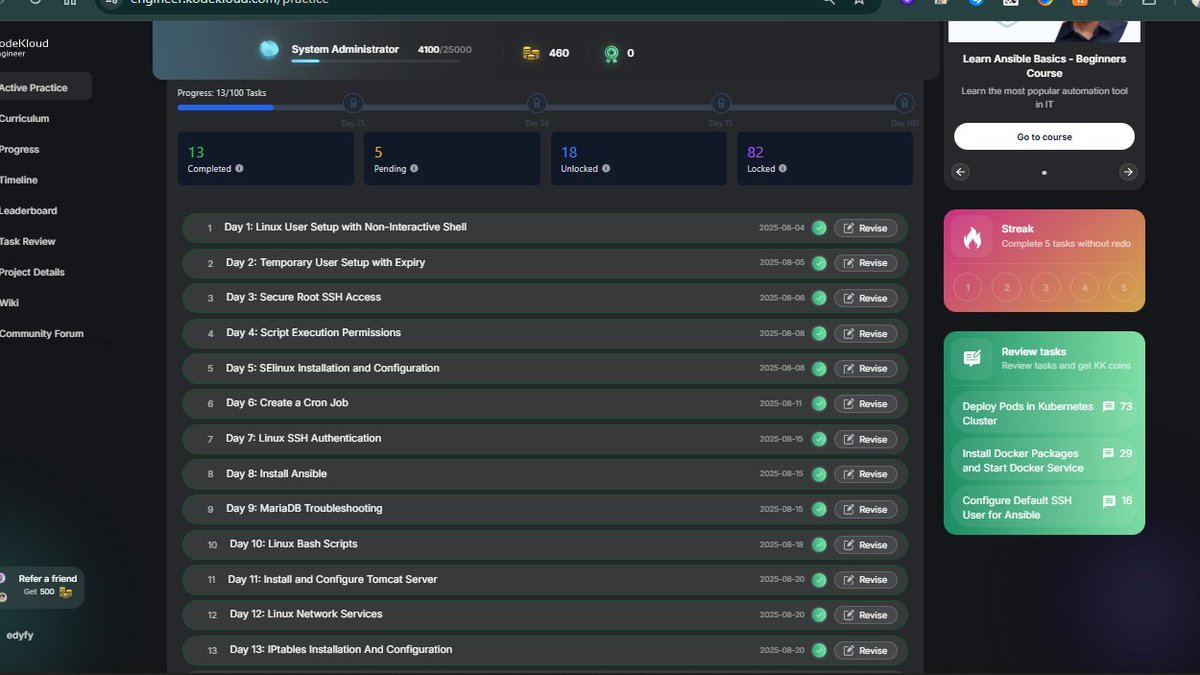Open Deploy Pods in Kubernetes Cluster review
The width and height of the screenshot is (1200, 675).
[x=1045, y=414]
